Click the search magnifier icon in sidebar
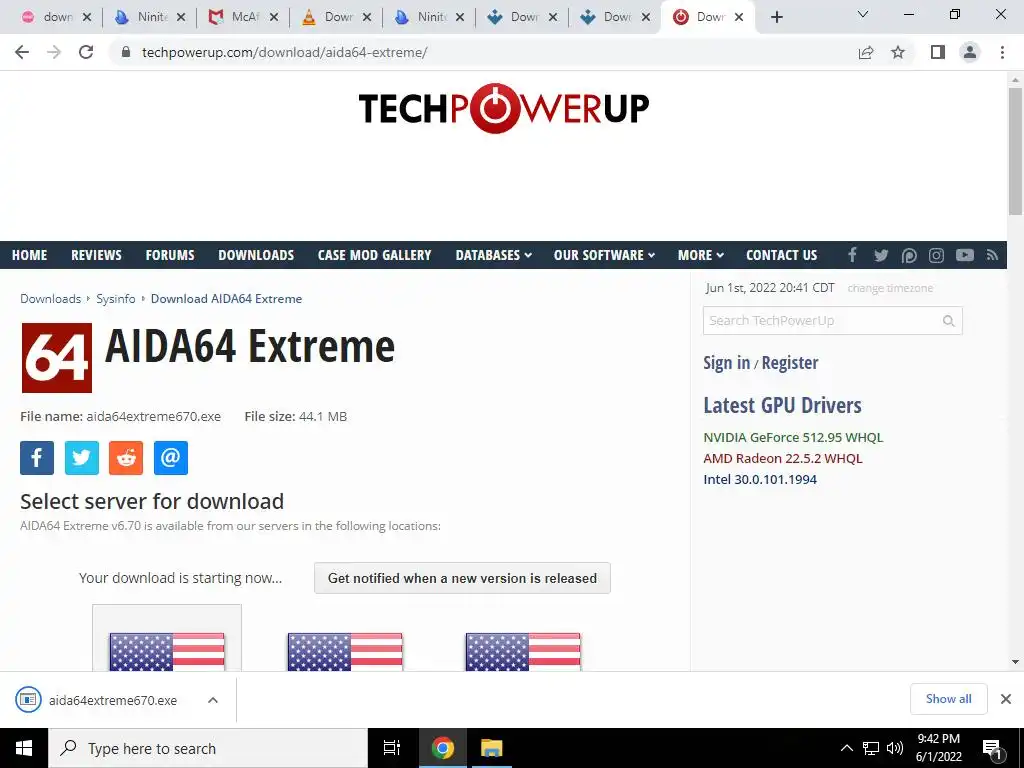Screen dimensions: 1024x768 [x=948, y=321]
